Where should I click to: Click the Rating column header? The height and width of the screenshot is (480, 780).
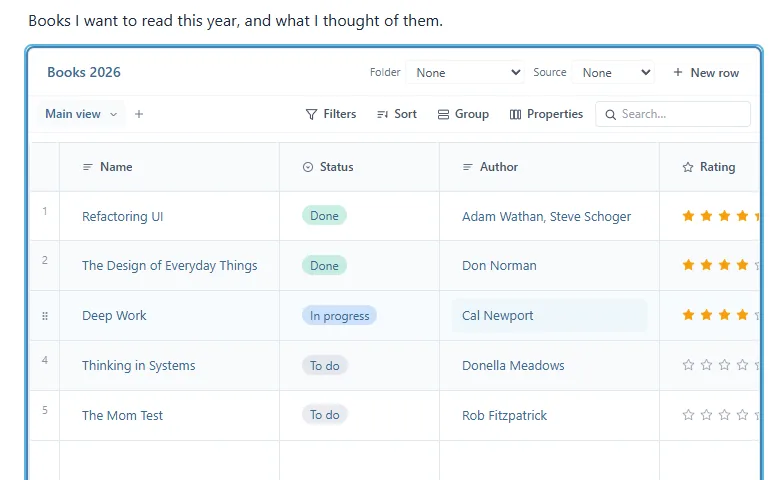(x=709, y=167)
